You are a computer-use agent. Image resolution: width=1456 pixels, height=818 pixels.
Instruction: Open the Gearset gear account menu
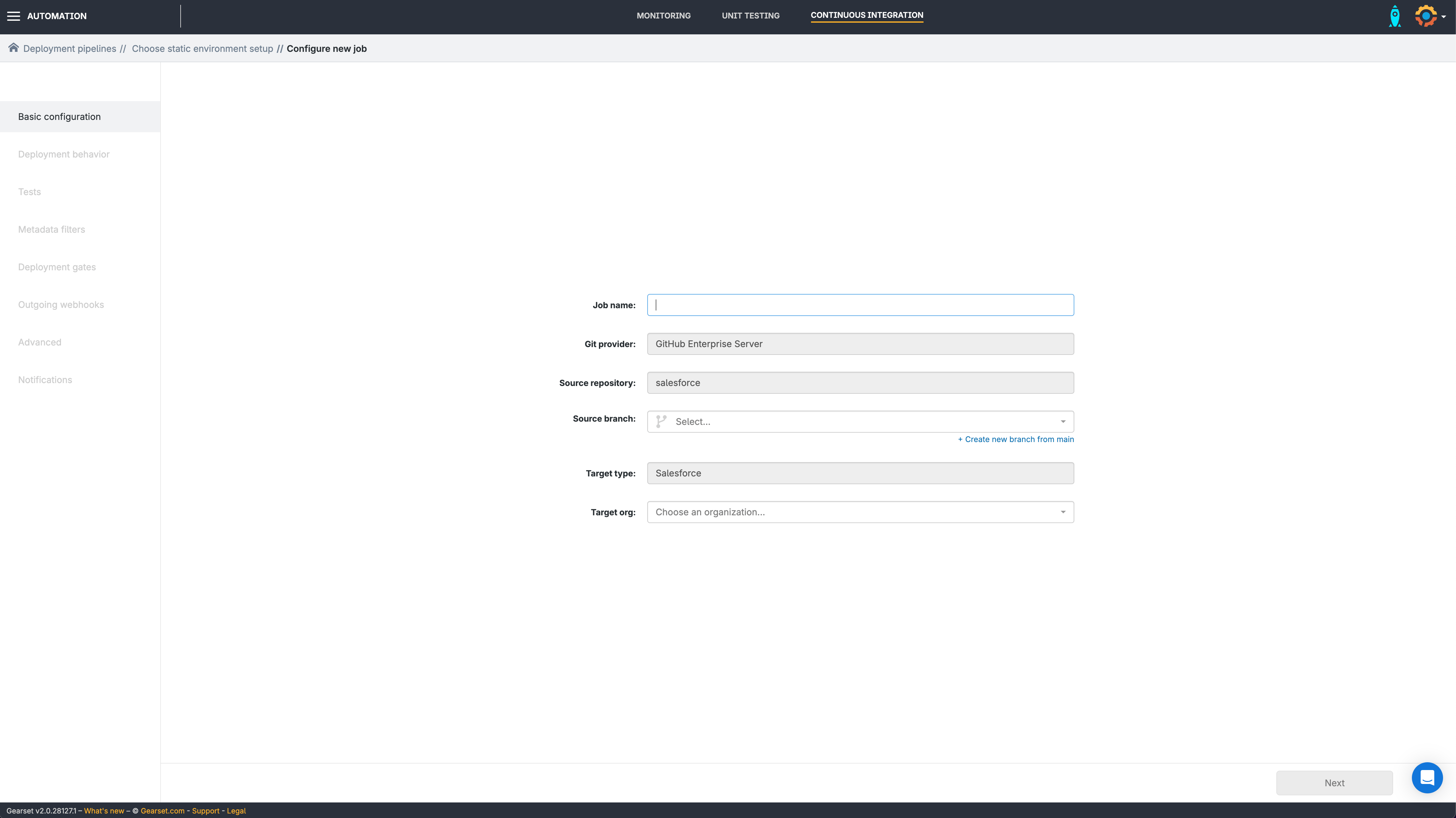tap(1426, 17)
